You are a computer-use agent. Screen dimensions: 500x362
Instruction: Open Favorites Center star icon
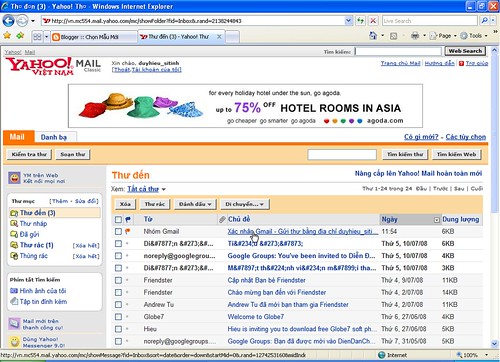click(7, 35)
